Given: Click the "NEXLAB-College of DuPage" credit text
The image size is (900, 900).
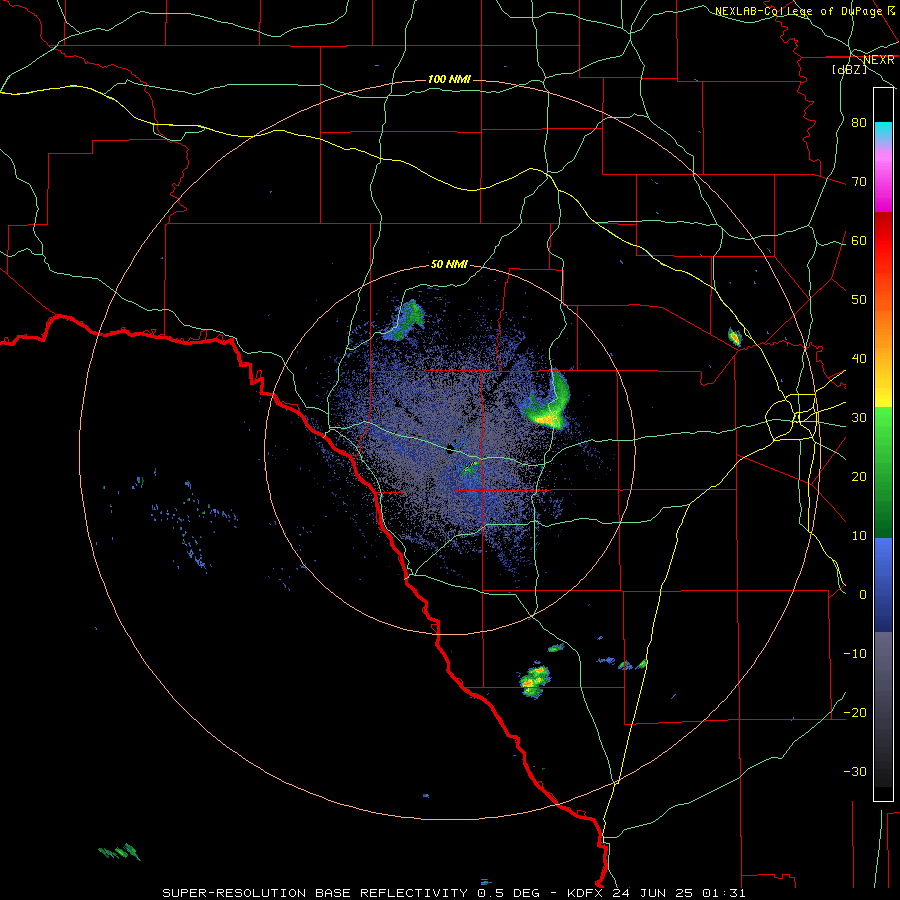Looking at the screenshot, I should click(798, 11).
